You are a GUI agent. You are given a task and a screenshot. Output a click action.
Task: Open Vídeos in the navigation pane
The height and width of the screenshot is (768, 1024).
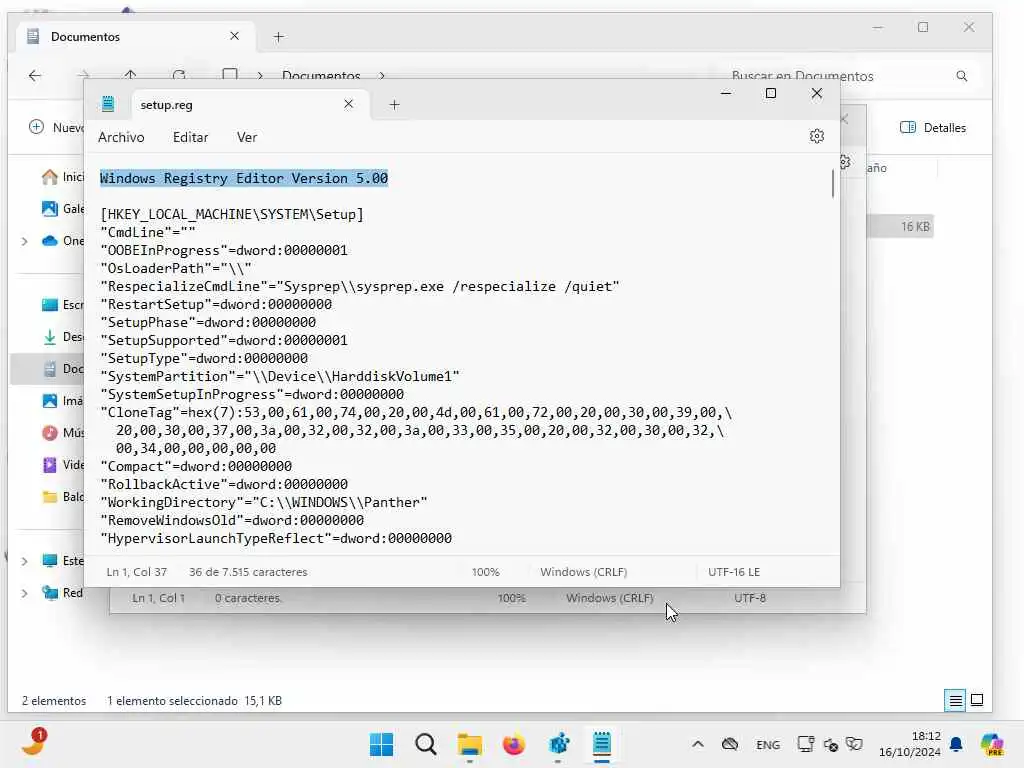pos(63,465)
